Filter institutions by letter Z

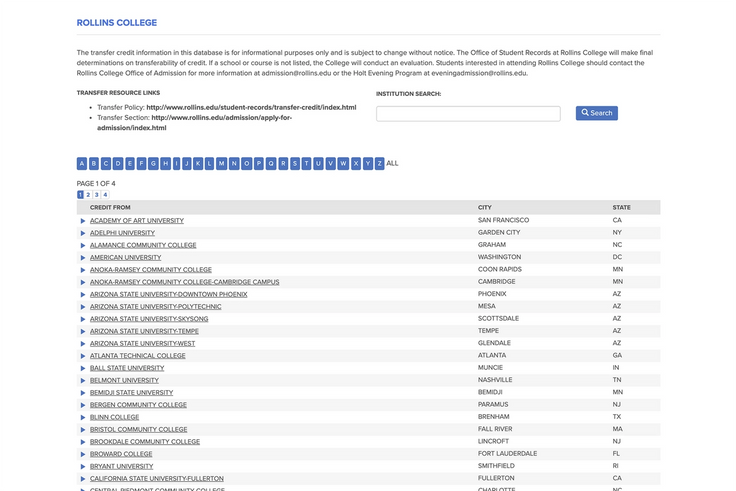click(379, 163)
